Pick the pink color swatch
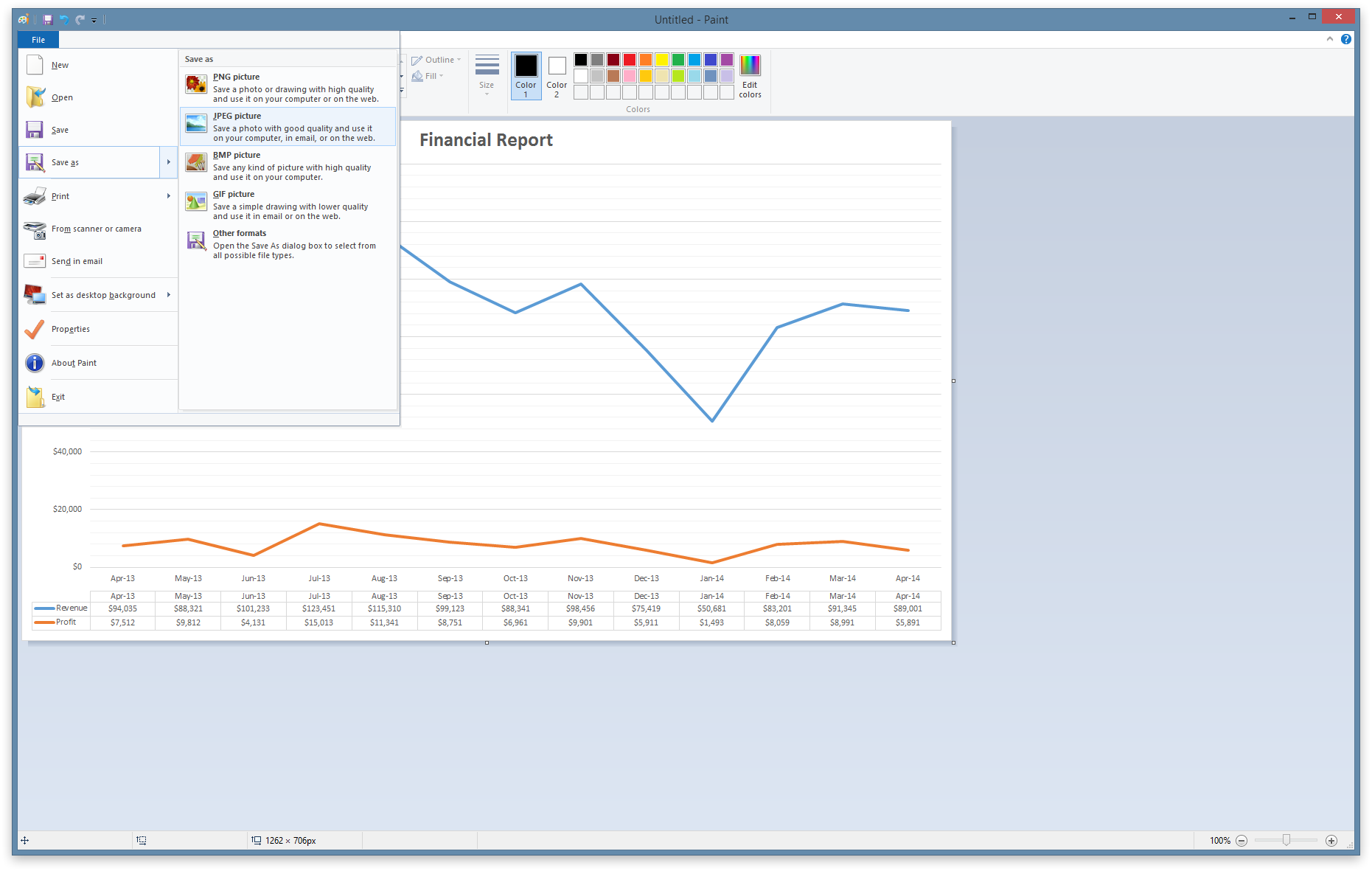1372x871 pixels. 630,76
